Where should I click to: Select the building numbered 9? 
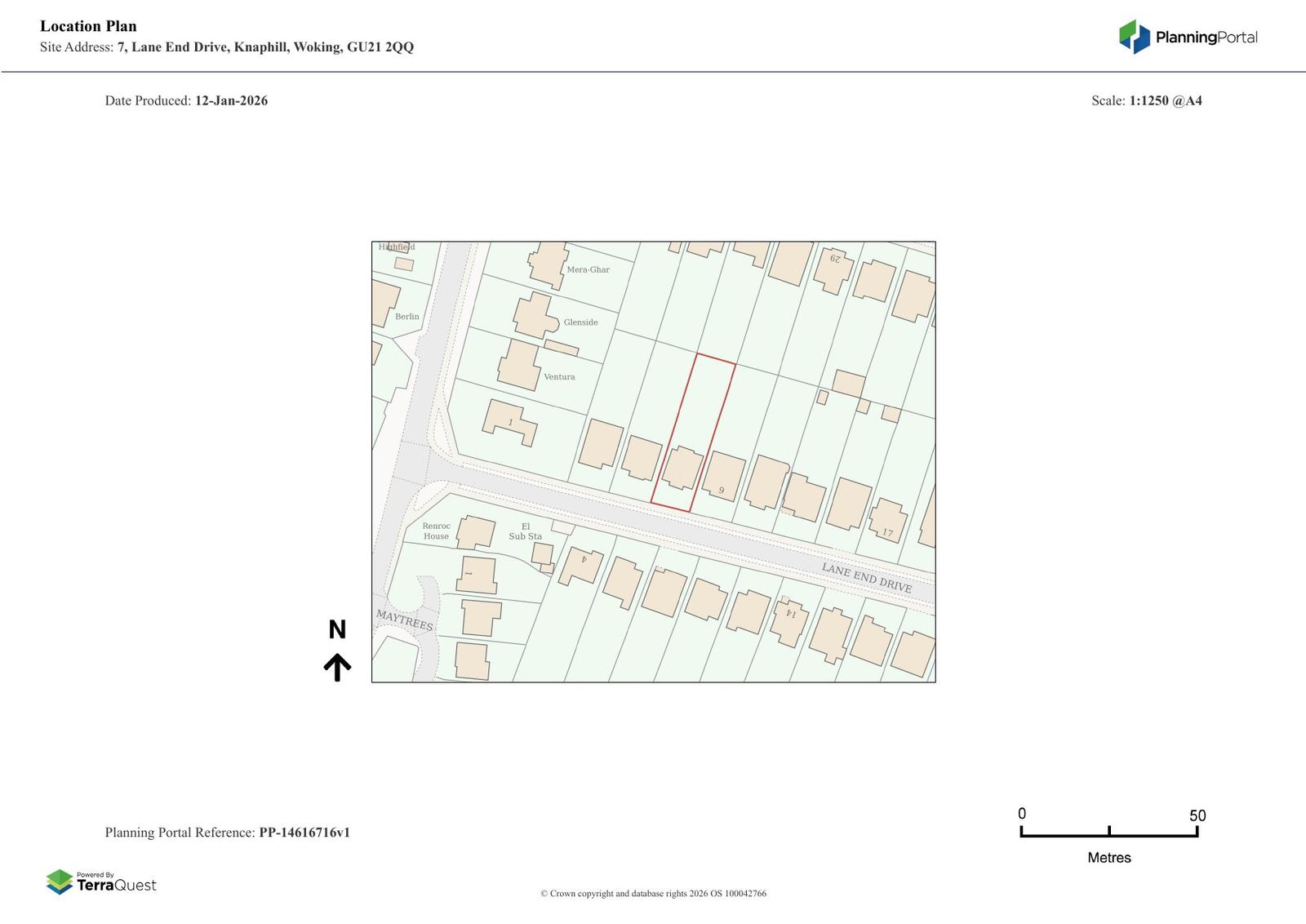[723, 476]
